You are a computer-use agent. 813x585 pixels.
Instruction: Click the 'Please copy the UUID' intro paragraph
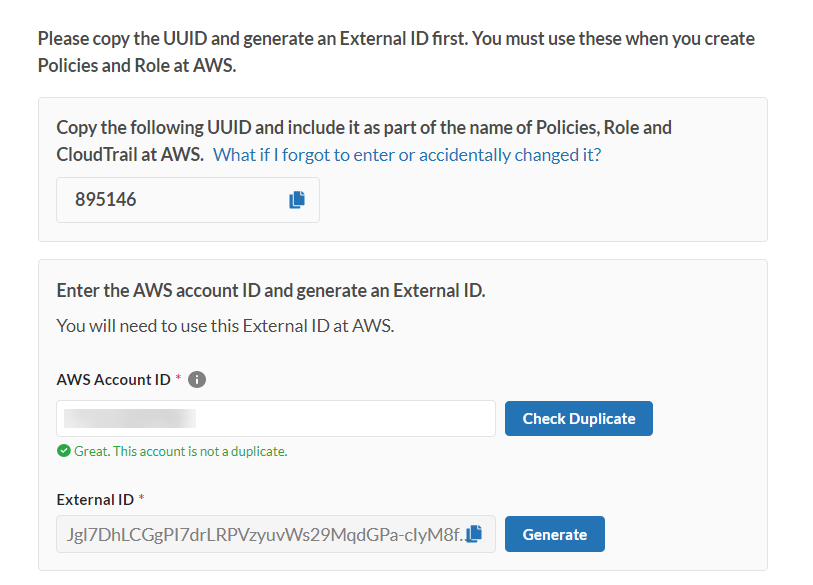tap(396, 52)
